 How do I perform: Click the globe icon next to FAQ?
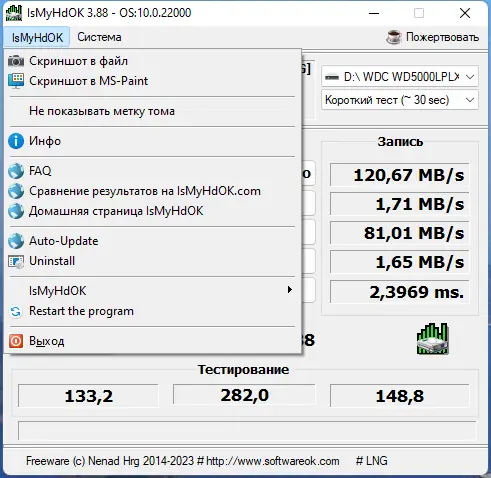[x=16, y=171]
